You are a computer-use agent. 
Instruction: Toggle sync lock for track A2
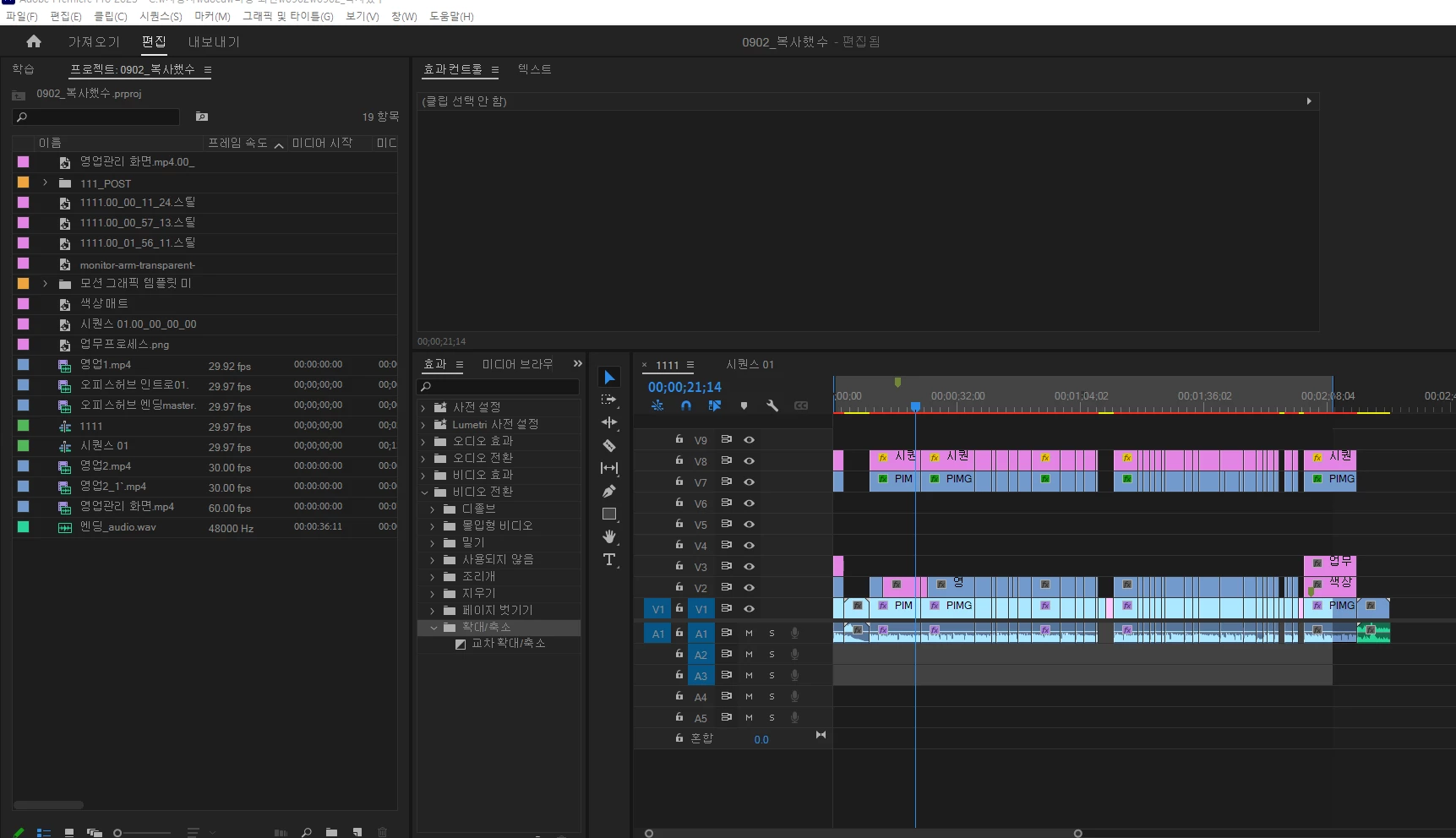click(x=726, y=654)
